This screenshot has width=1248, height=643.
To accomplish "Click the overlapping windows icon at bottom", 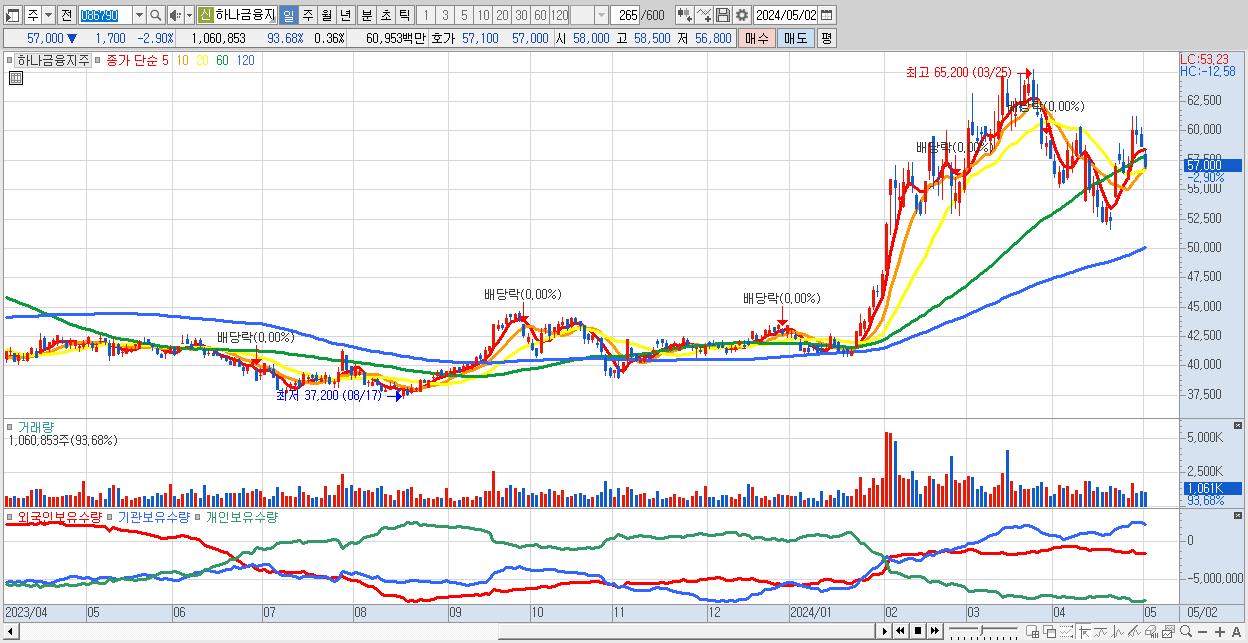I will [x=1049, y=631].
